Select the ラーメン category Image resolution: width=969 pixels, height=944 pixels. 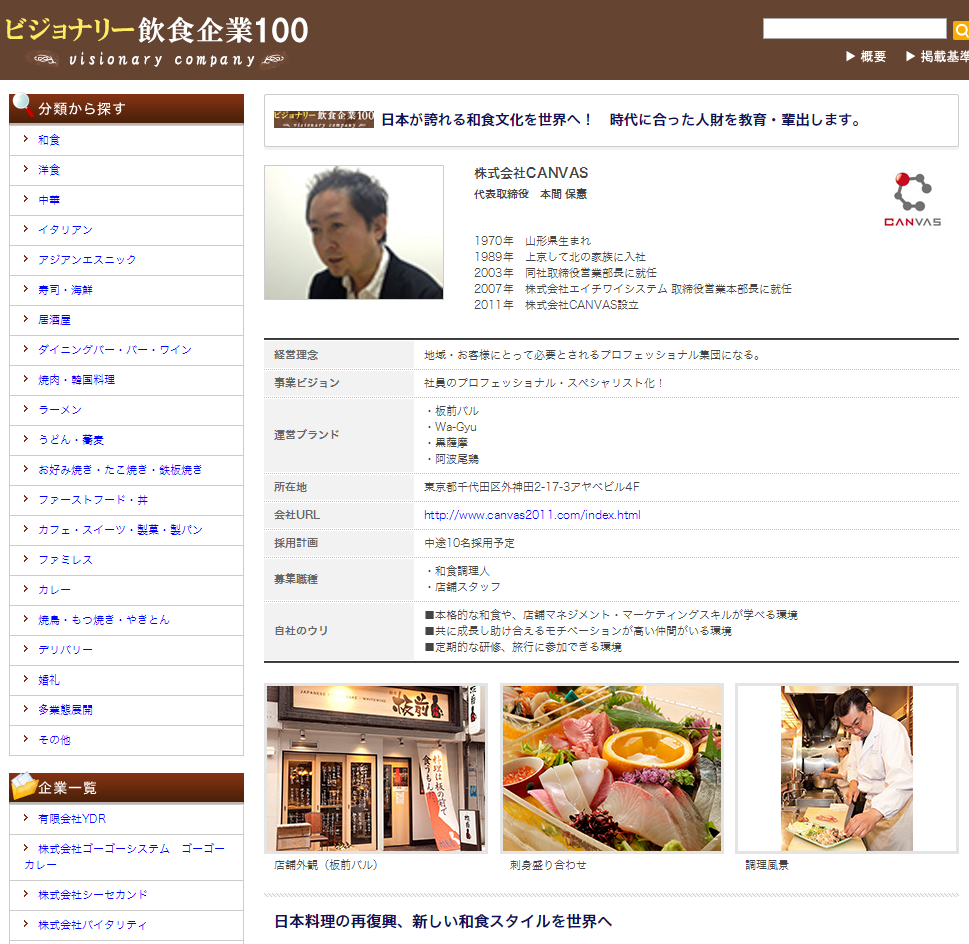(x=60, y=410)
